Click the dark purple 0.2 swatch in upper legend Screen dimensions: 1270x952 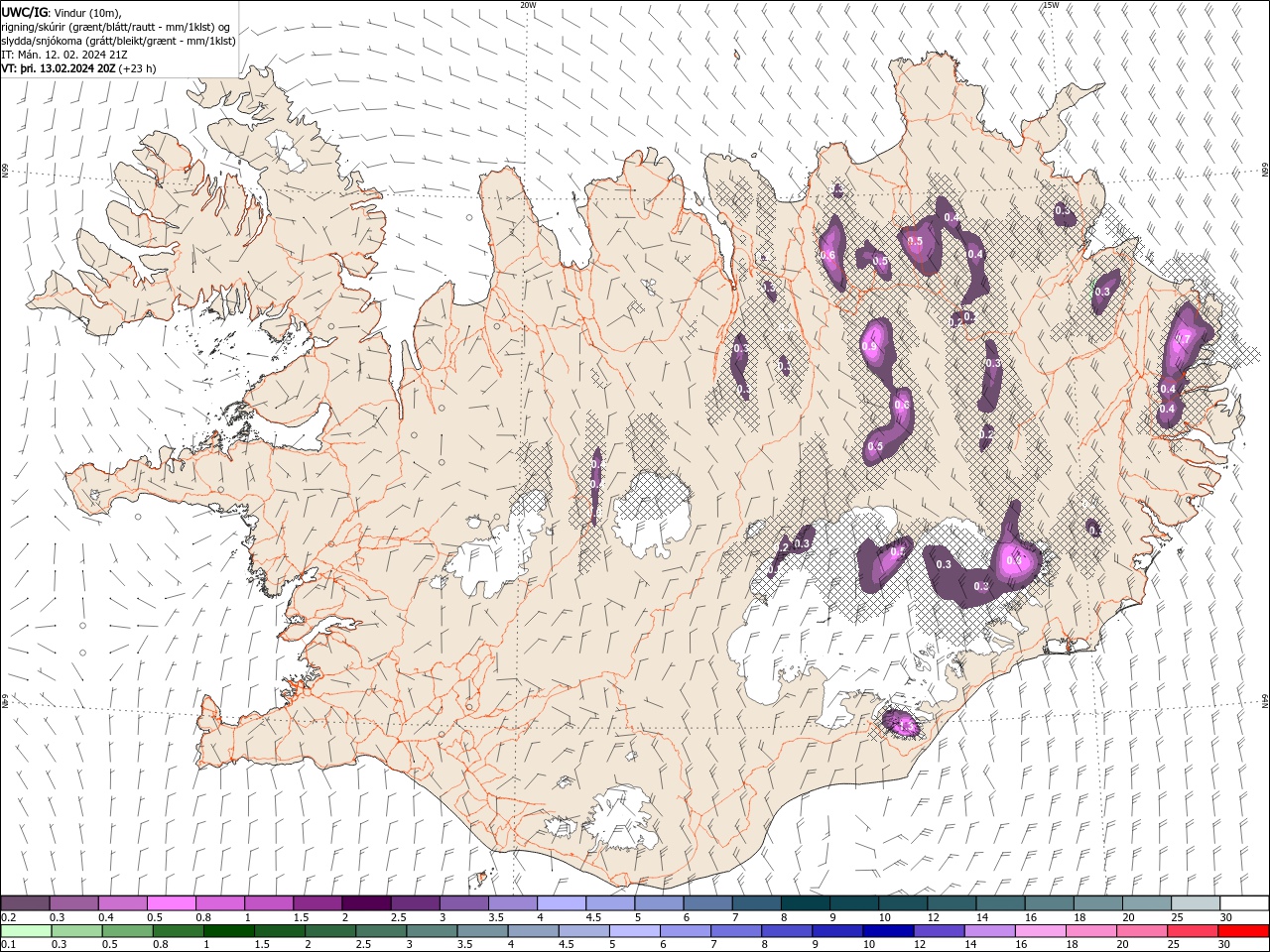pyautogui.click(x=26, y=902)
